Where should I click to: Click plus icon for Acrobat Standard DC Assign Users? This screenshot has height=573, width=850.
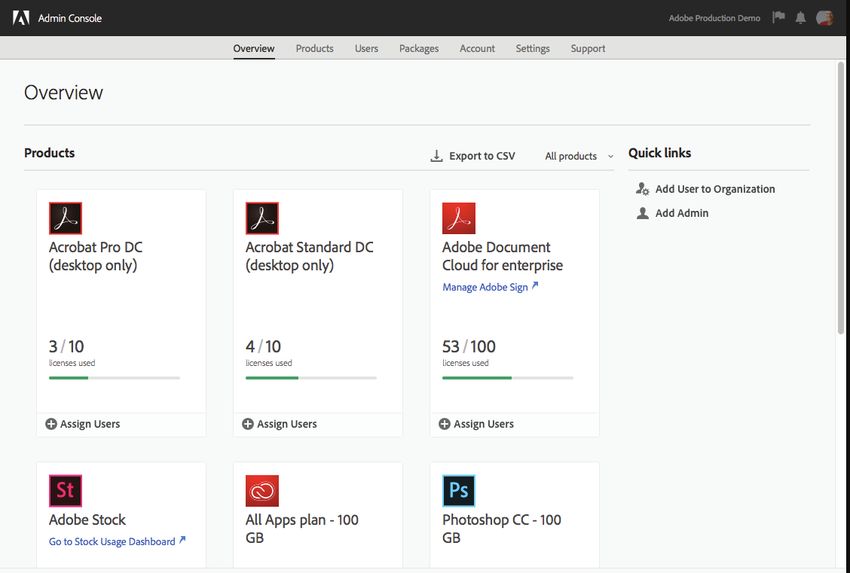click(248, 424)
